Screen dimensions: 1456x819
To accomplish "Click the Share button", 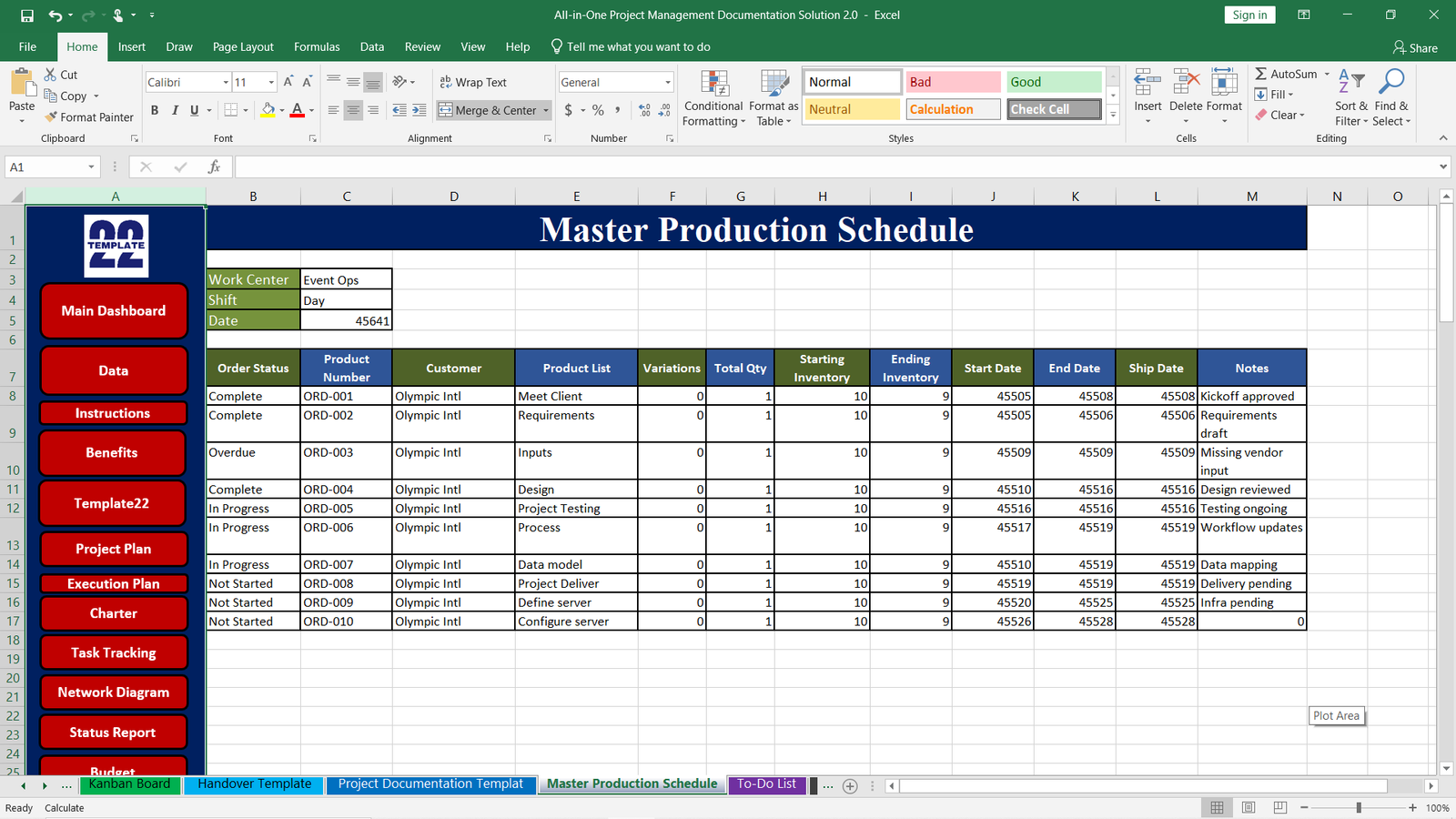I will (x=1415, y=47).
